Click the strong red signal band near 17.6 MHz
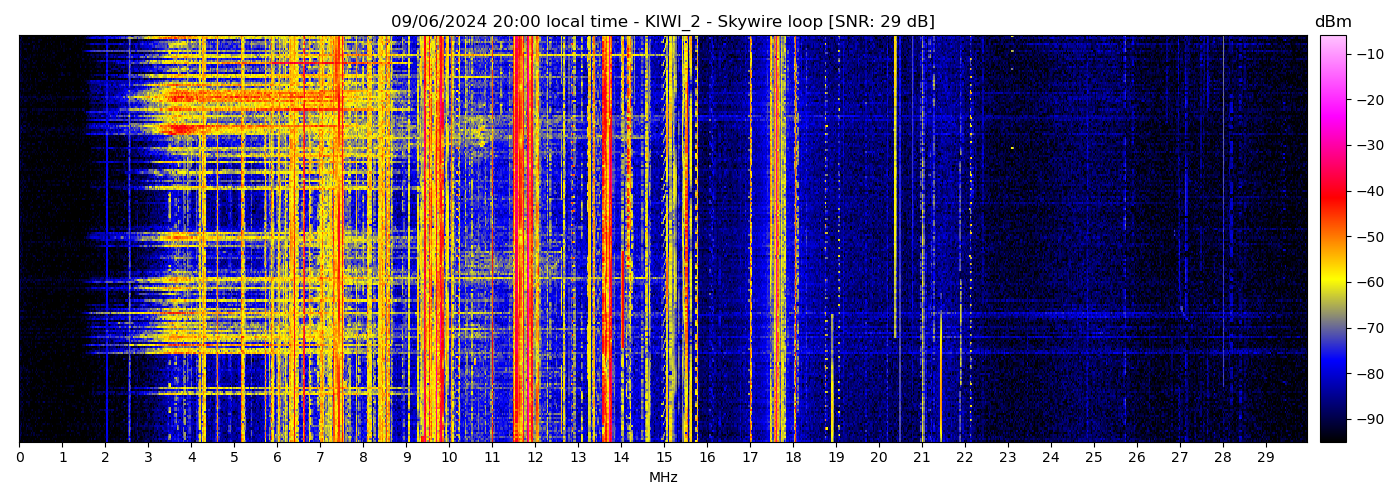 (x=777, y=240)
